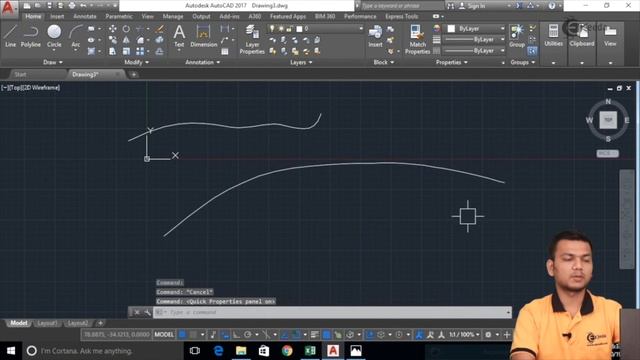
Task: Click the customization wrench on command line
Action: 147,313
